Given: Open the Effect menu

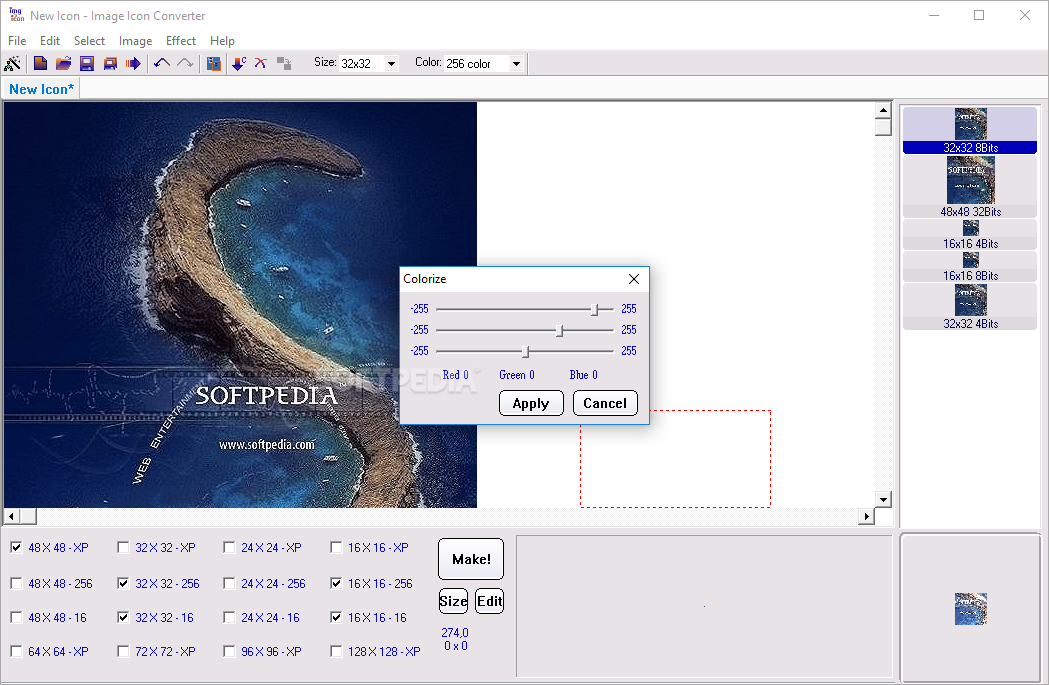Looking at the screenshot, I should (180, 41).
